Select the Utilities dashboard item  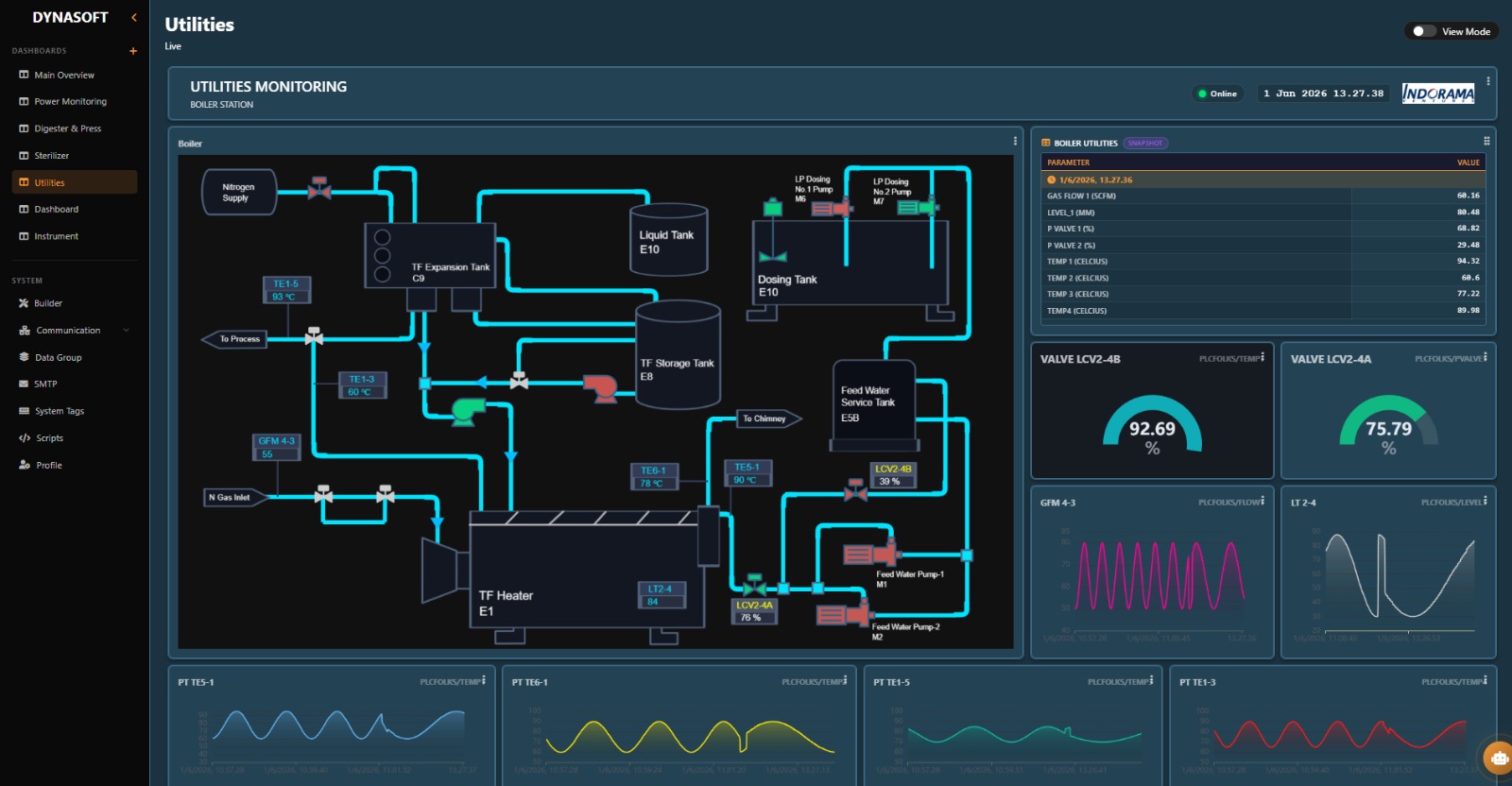75,182
